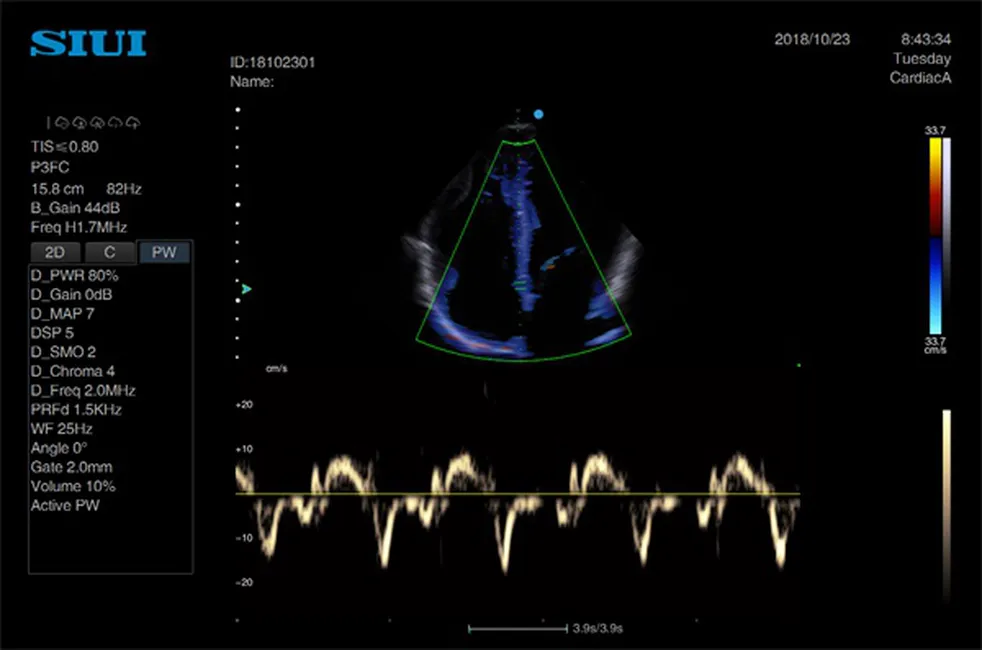Select the D_Gain 0dB parameter
This screenshot has width=982, height=650.
coord(71,294)
